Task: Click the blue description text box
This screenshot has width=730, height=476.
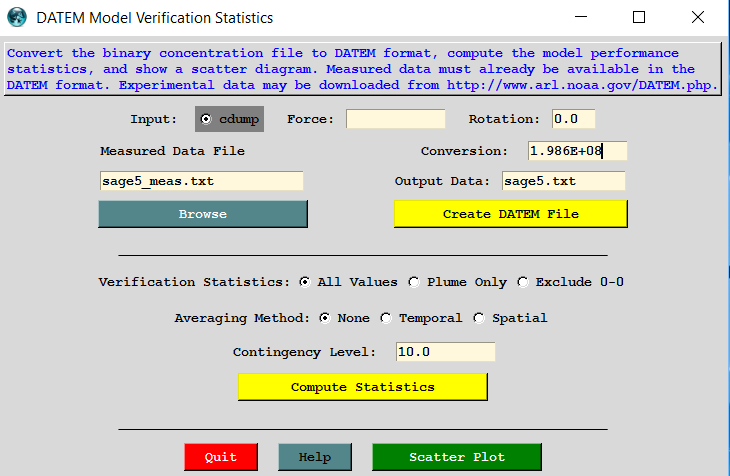Action: pos(363,69)
